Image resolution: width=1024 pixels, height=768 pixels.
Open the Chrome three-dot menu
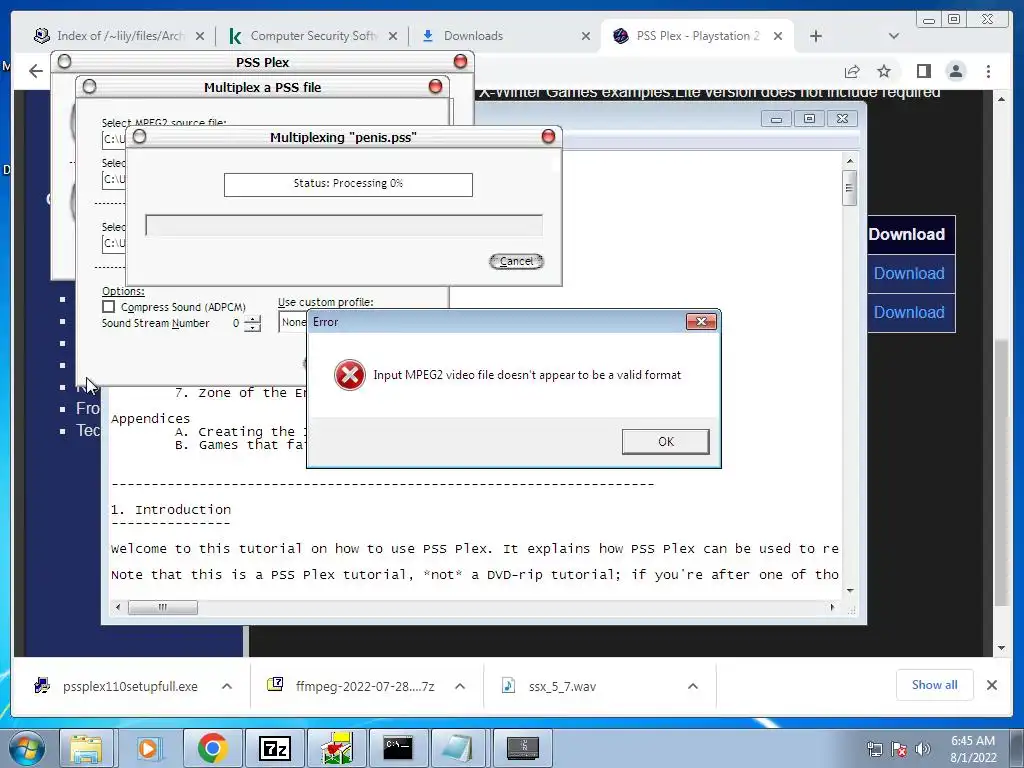click(989, 71)
